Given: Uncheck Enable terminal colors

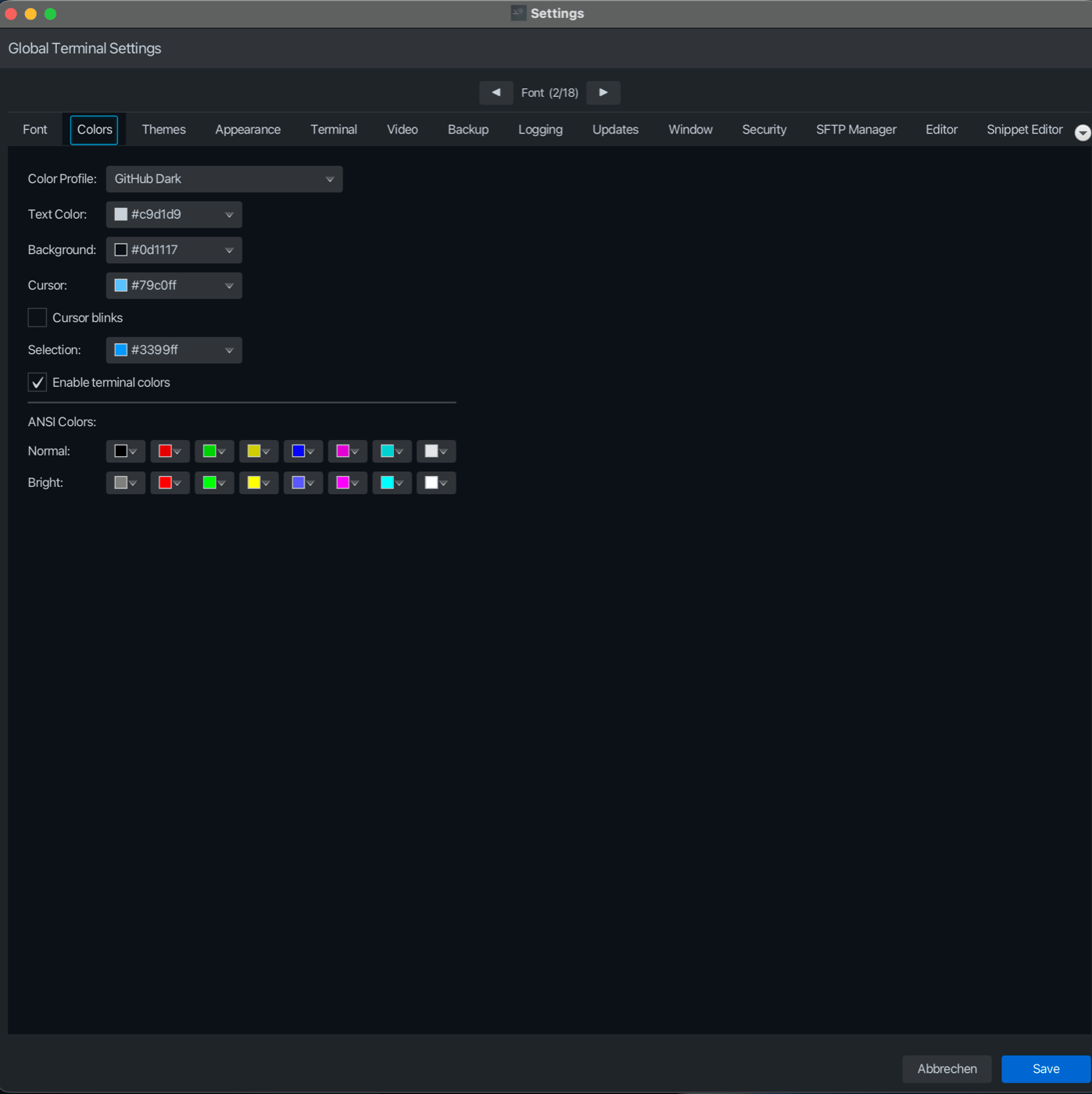Looking at the screenshot, I should tap(37, 382).
